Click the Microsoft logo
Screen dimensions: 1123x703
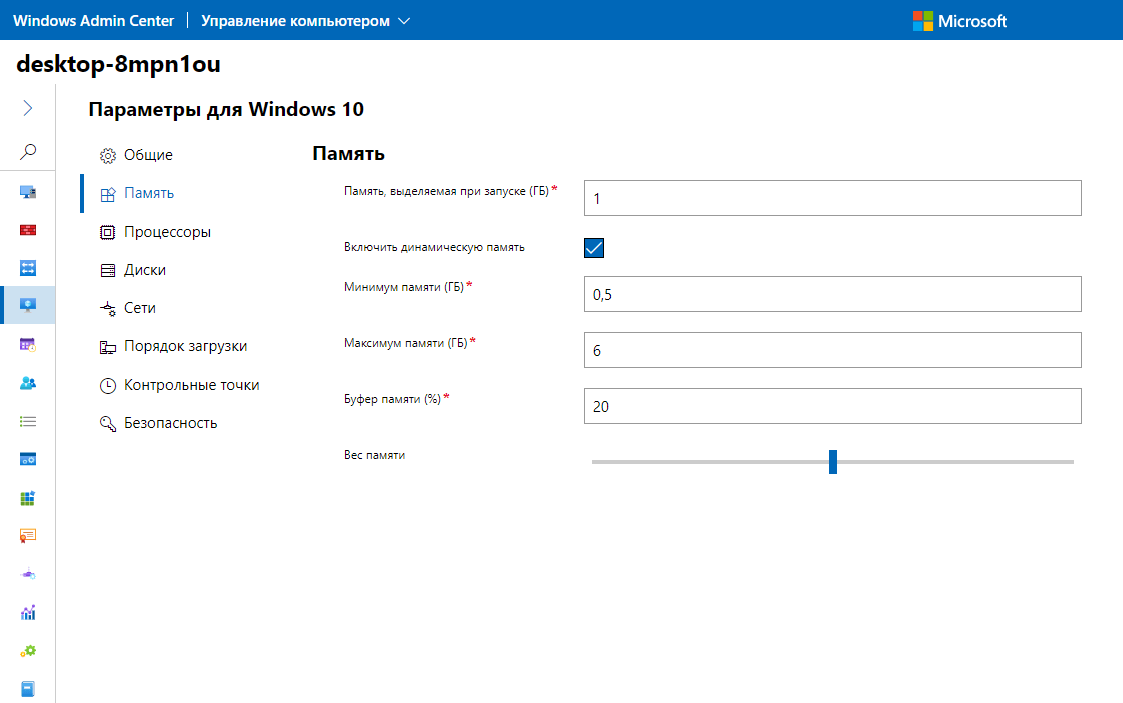point(959,20)
